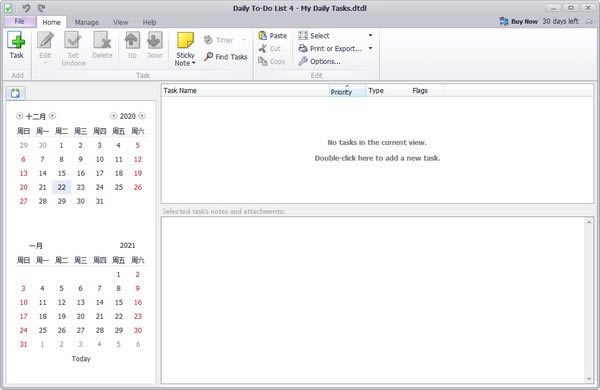Select December 22 in calendar

(62, 187)
